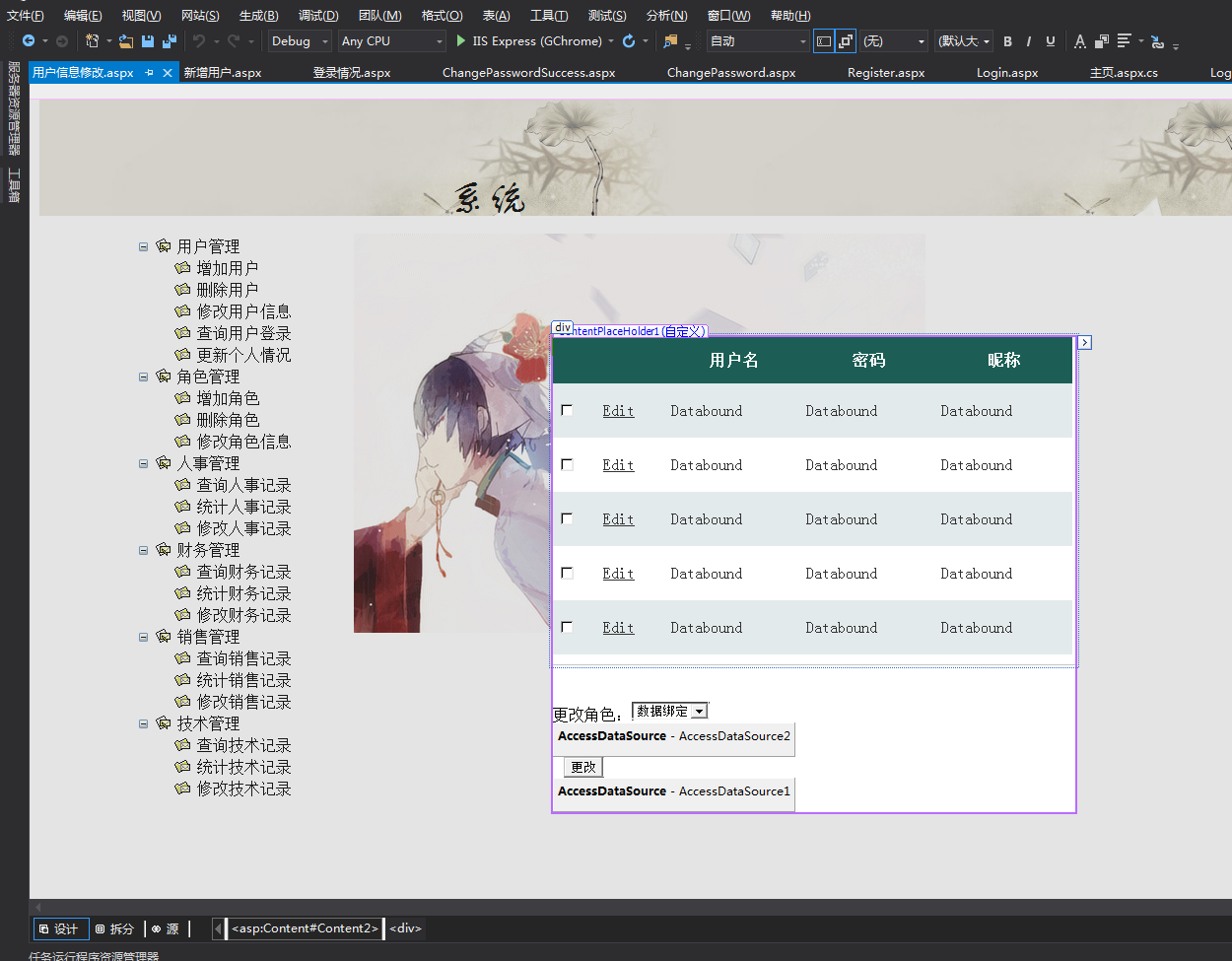Switch to the ChangePassword.aspx tab

[730, 73]
